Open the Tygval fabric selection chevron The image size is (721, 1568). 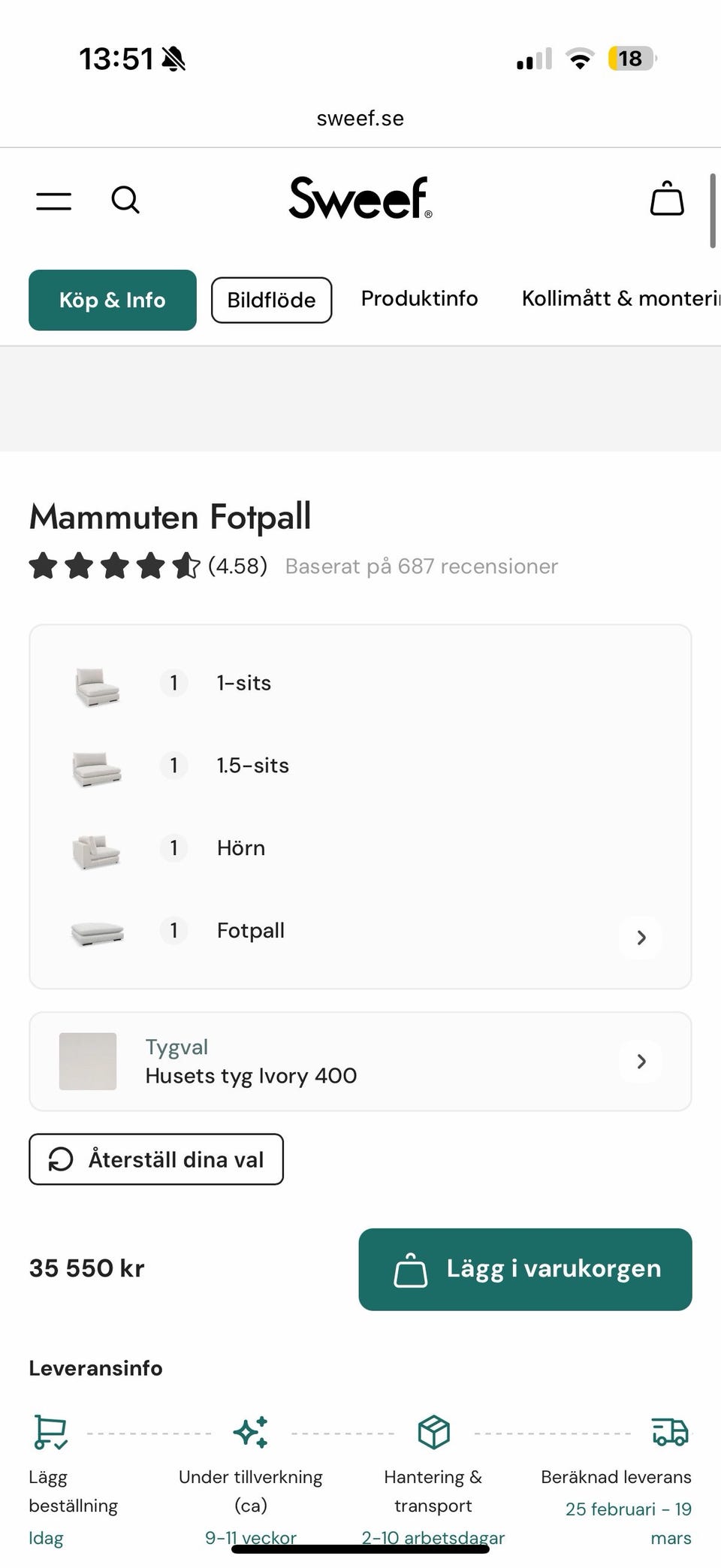641,1061
